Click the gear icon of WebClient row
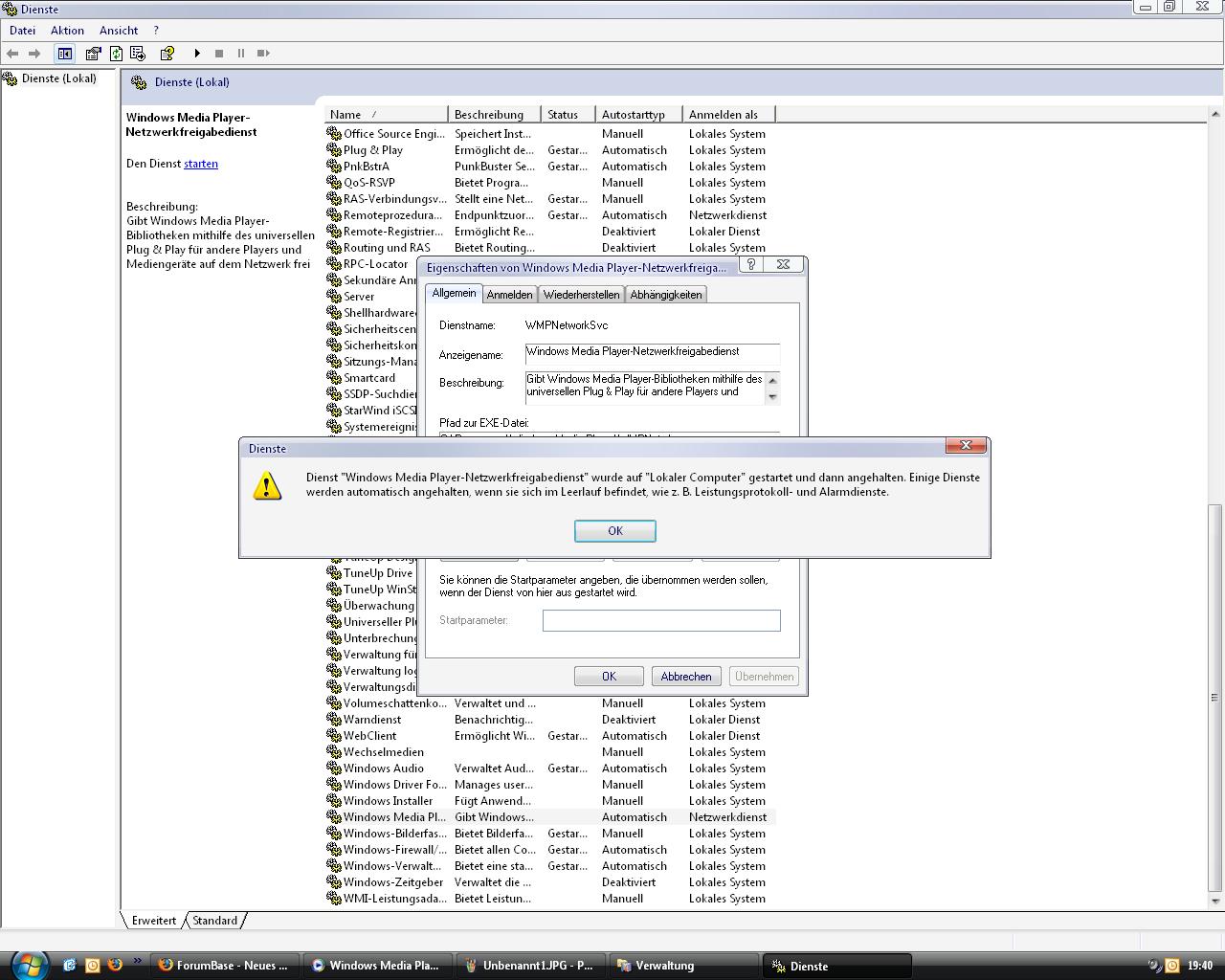The image size is (1225, 980). (x=334, y=736)
